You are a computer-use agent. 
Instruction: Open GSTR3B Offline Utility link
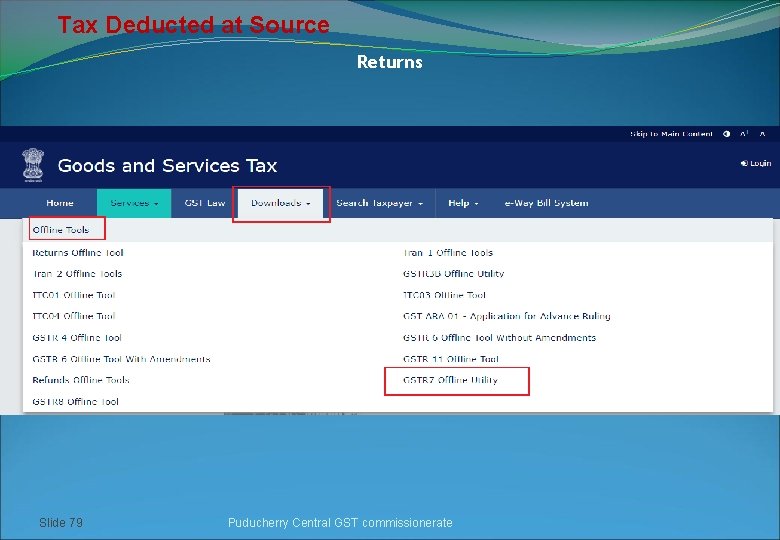pyautogui.click(x=454, y=274)
